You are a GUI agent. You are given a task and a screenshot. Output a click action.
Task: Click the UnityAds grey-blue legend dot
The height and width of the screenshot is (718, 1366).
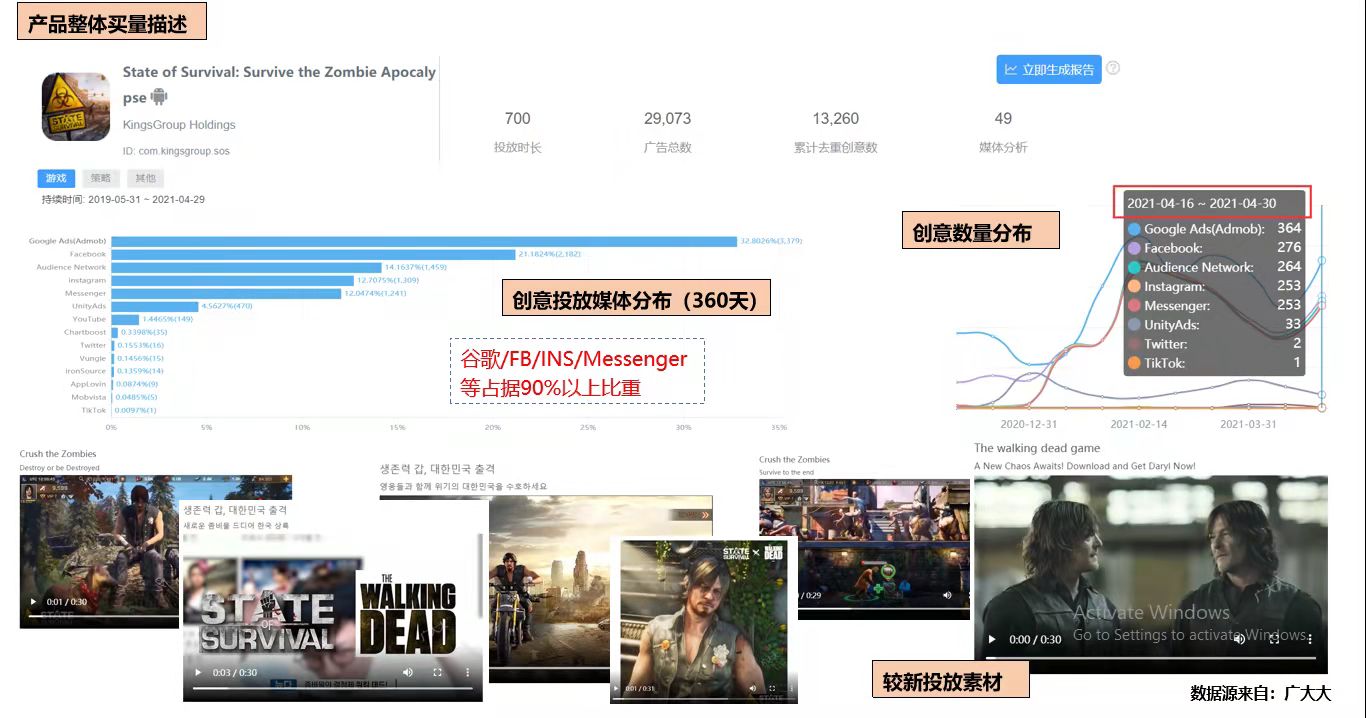coord(1134,324)
